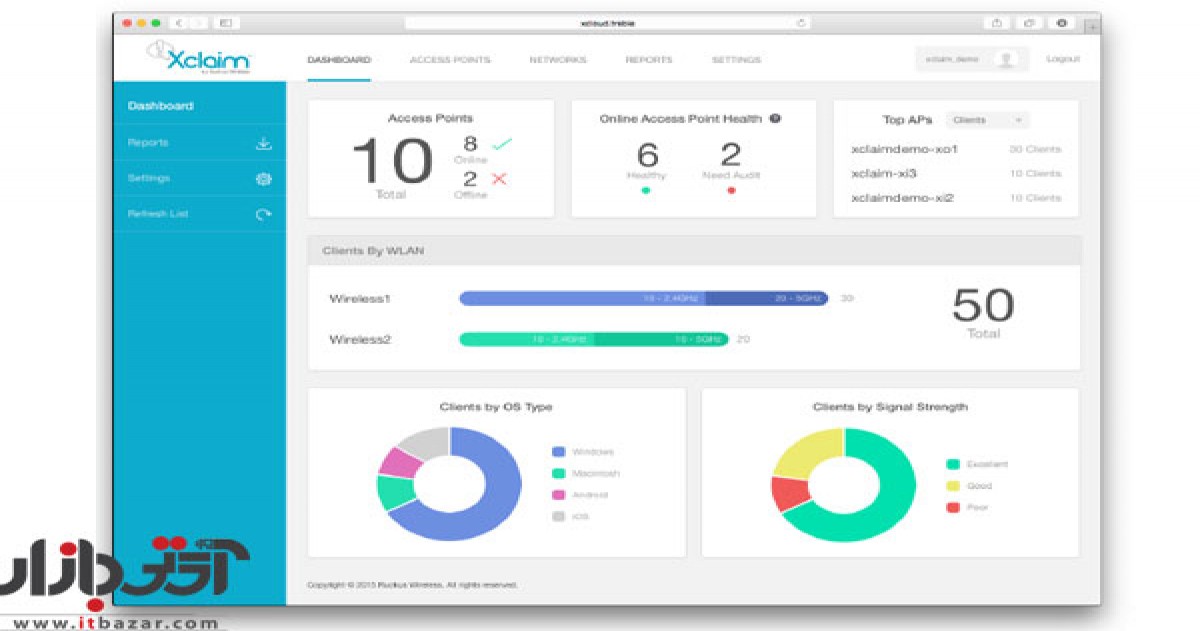Open Settings in the sidebar

[x=149, y=178]
